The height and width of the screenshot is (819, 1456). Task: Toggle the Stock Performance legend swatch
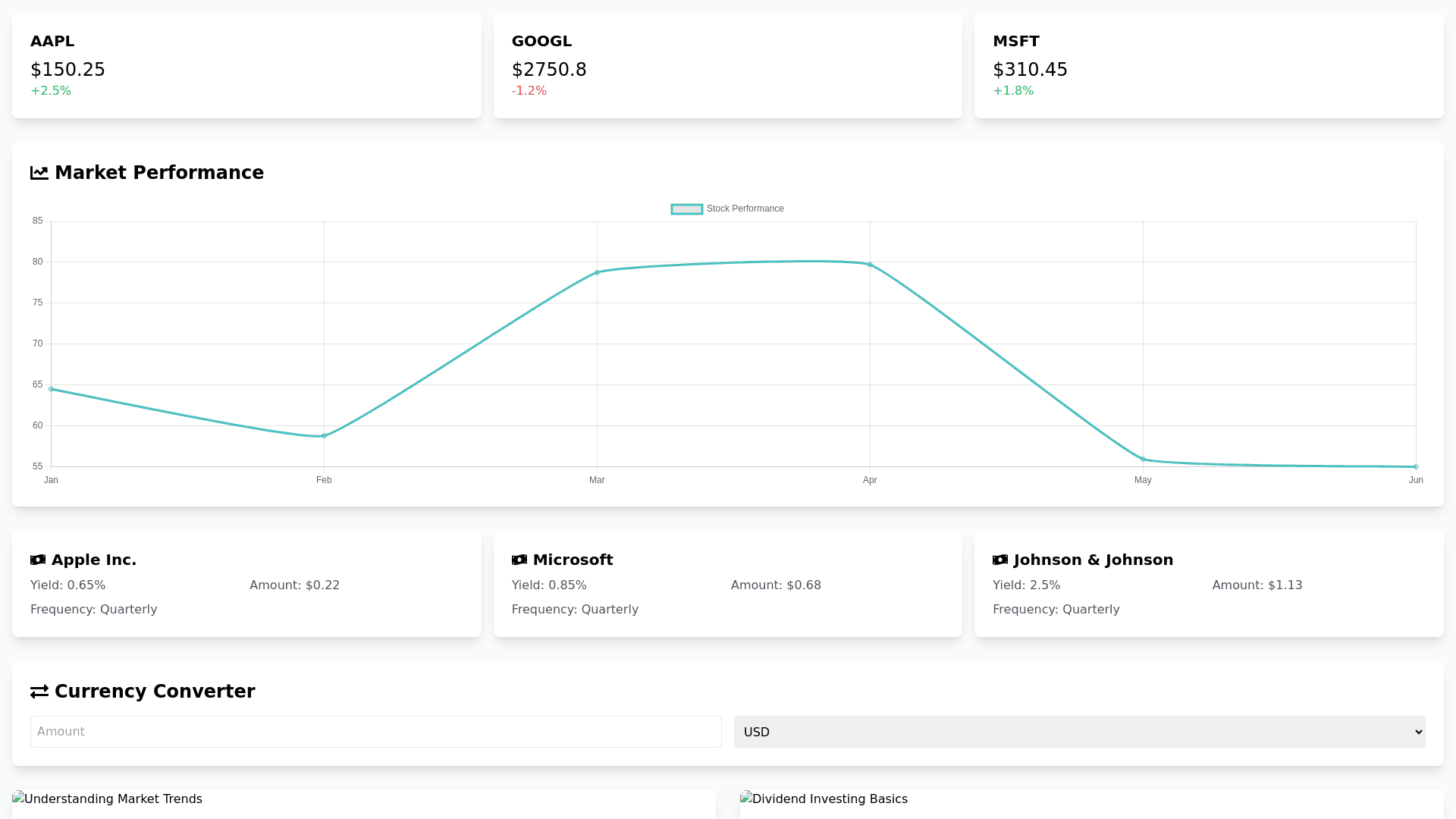tap(687, 209)
